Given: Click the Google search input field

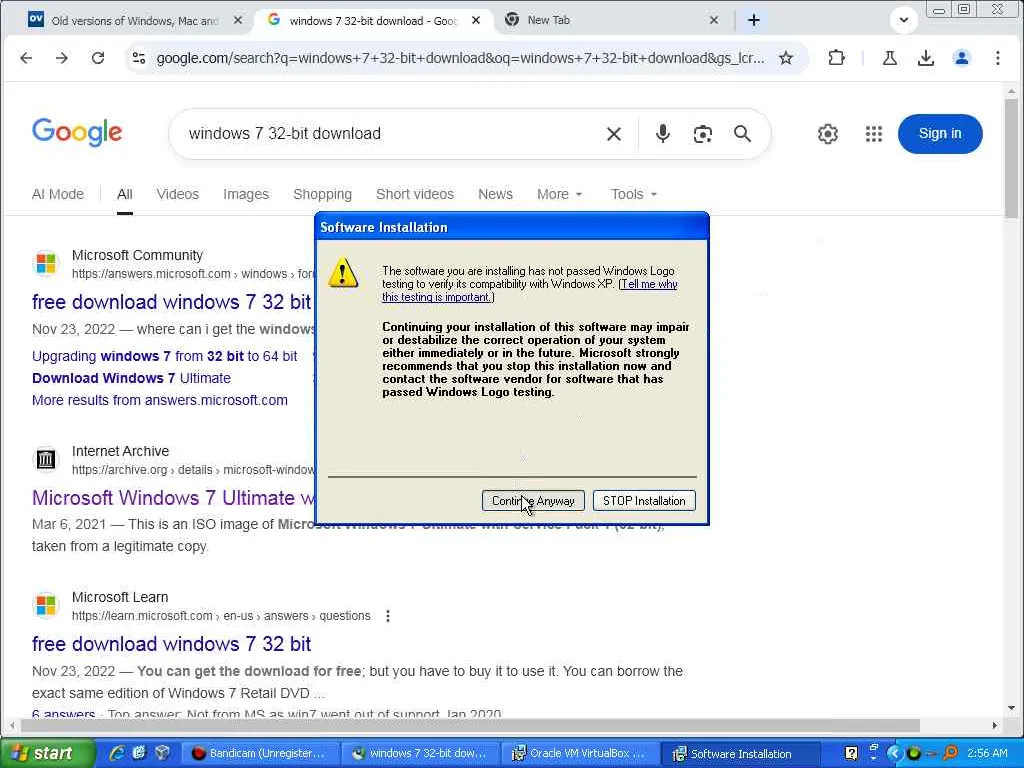Looking at the screenshot, I should [392, 134].
